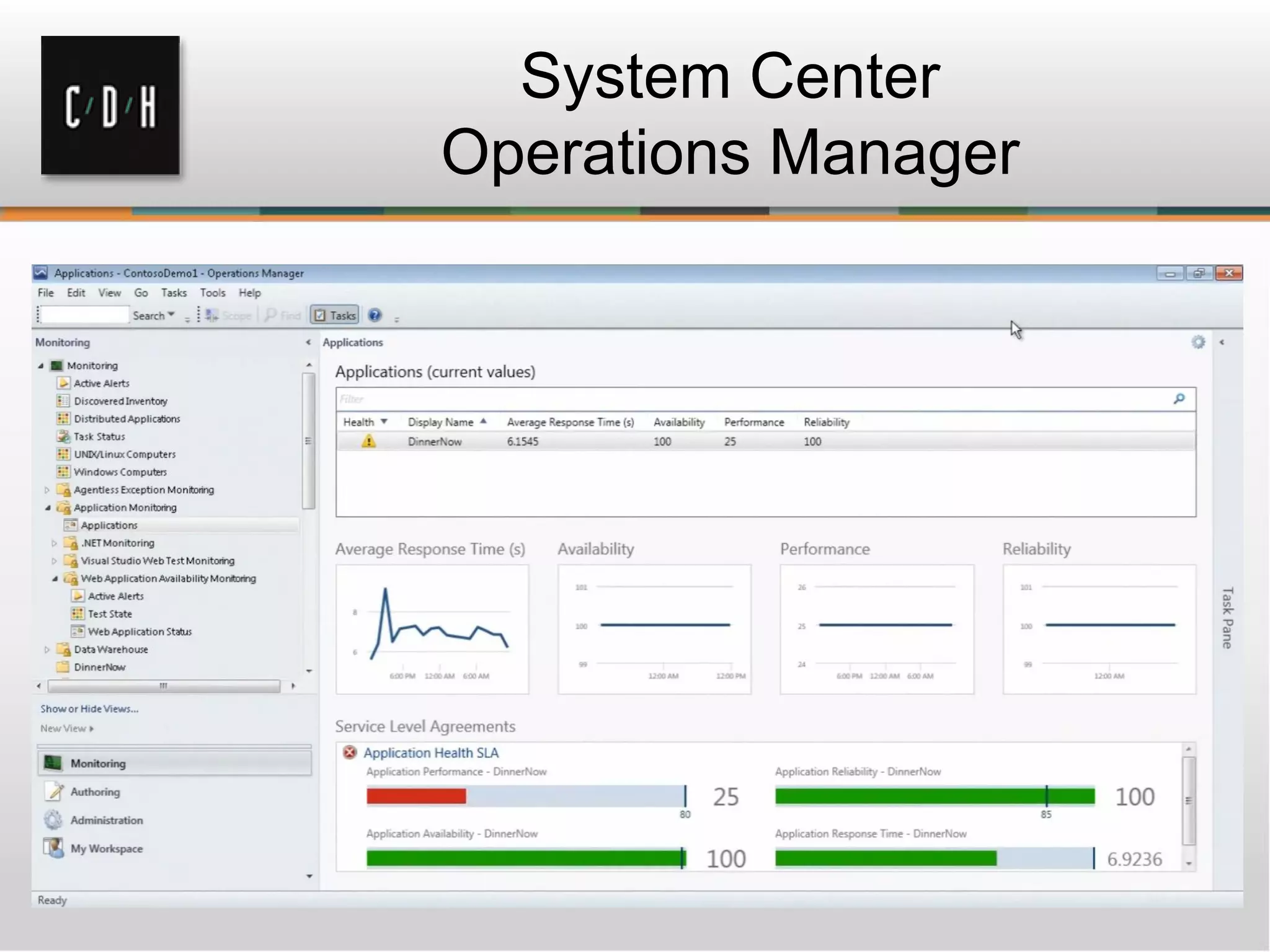Click the Distributed Applications view icon
This screenshot has width=1270, height=952.
63,418
